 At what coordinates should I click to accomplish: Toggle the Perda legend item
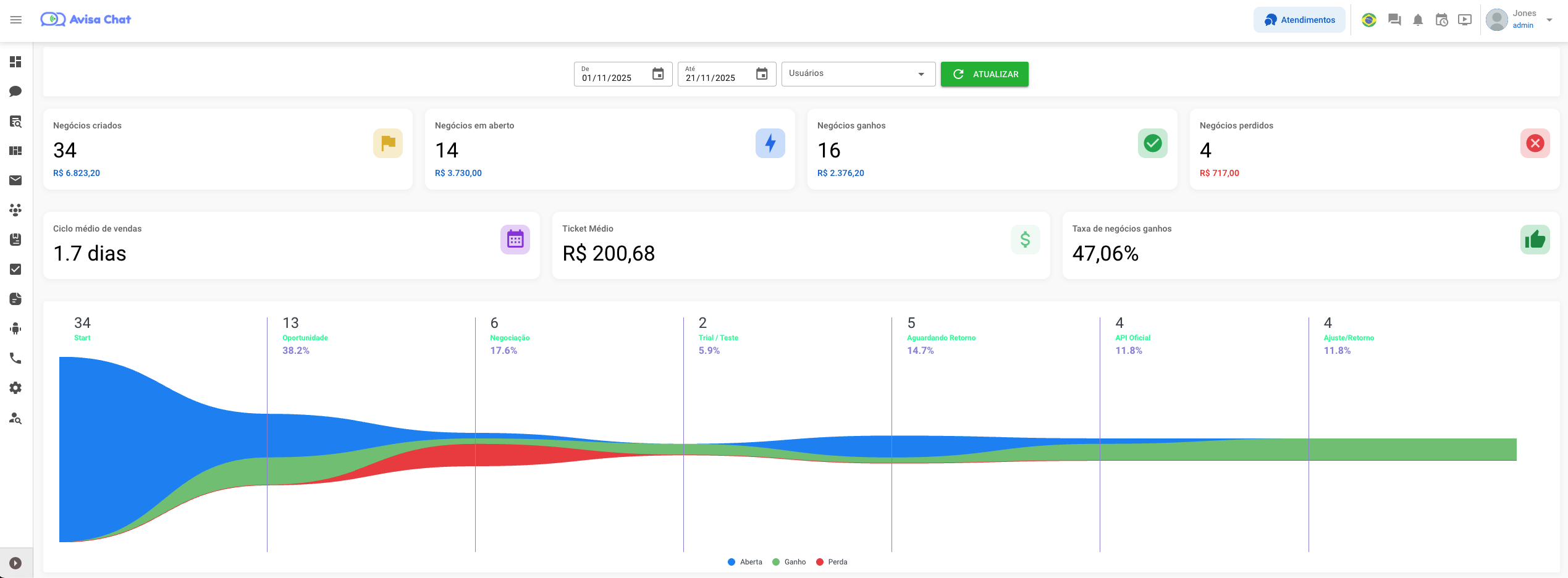tap(832, 562)
